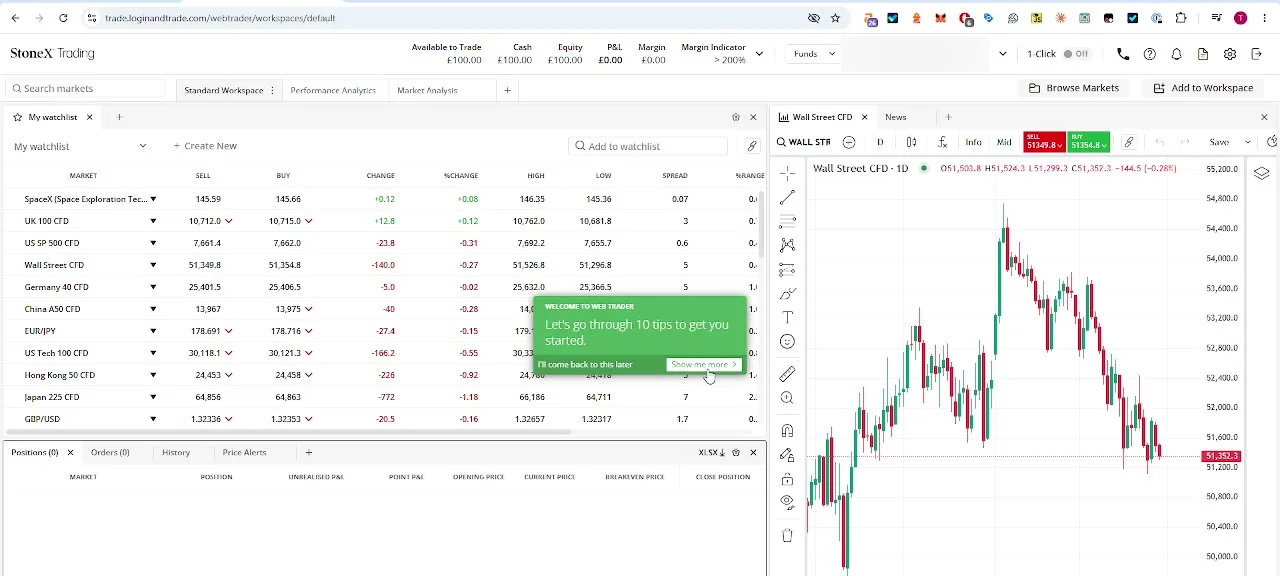
Task: Open Standard Workspace options menu
Action: 272,90
